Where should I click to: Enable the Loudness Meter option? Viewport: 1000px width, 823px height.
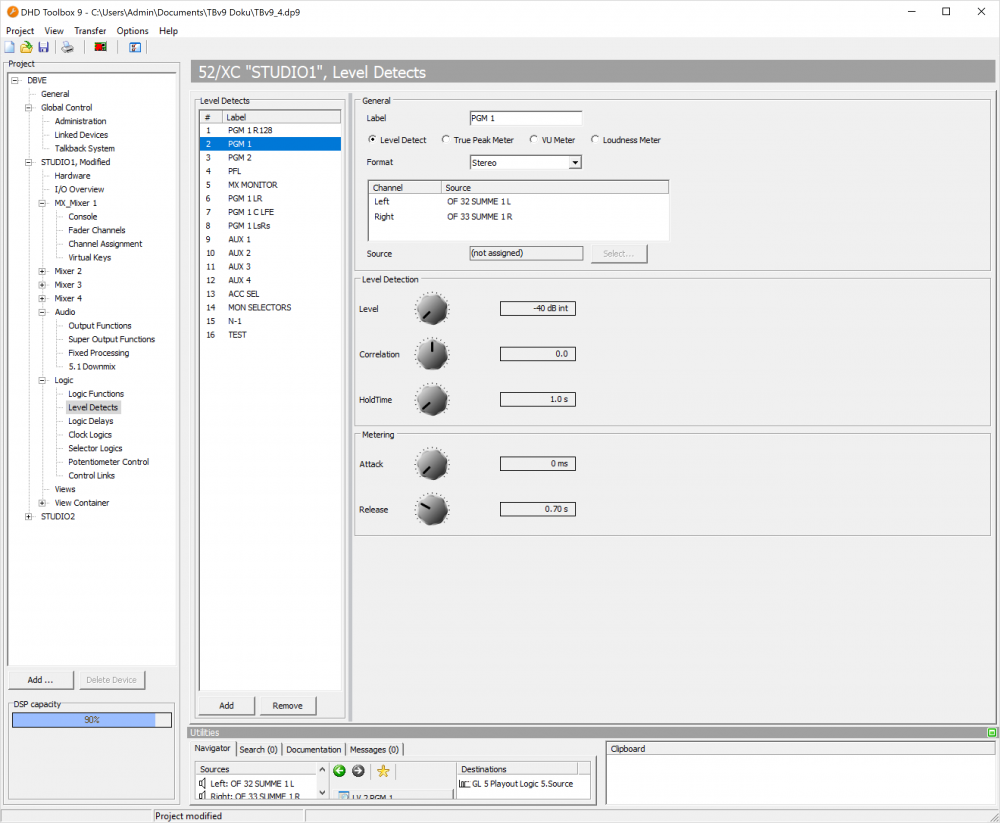pos(594,139)
